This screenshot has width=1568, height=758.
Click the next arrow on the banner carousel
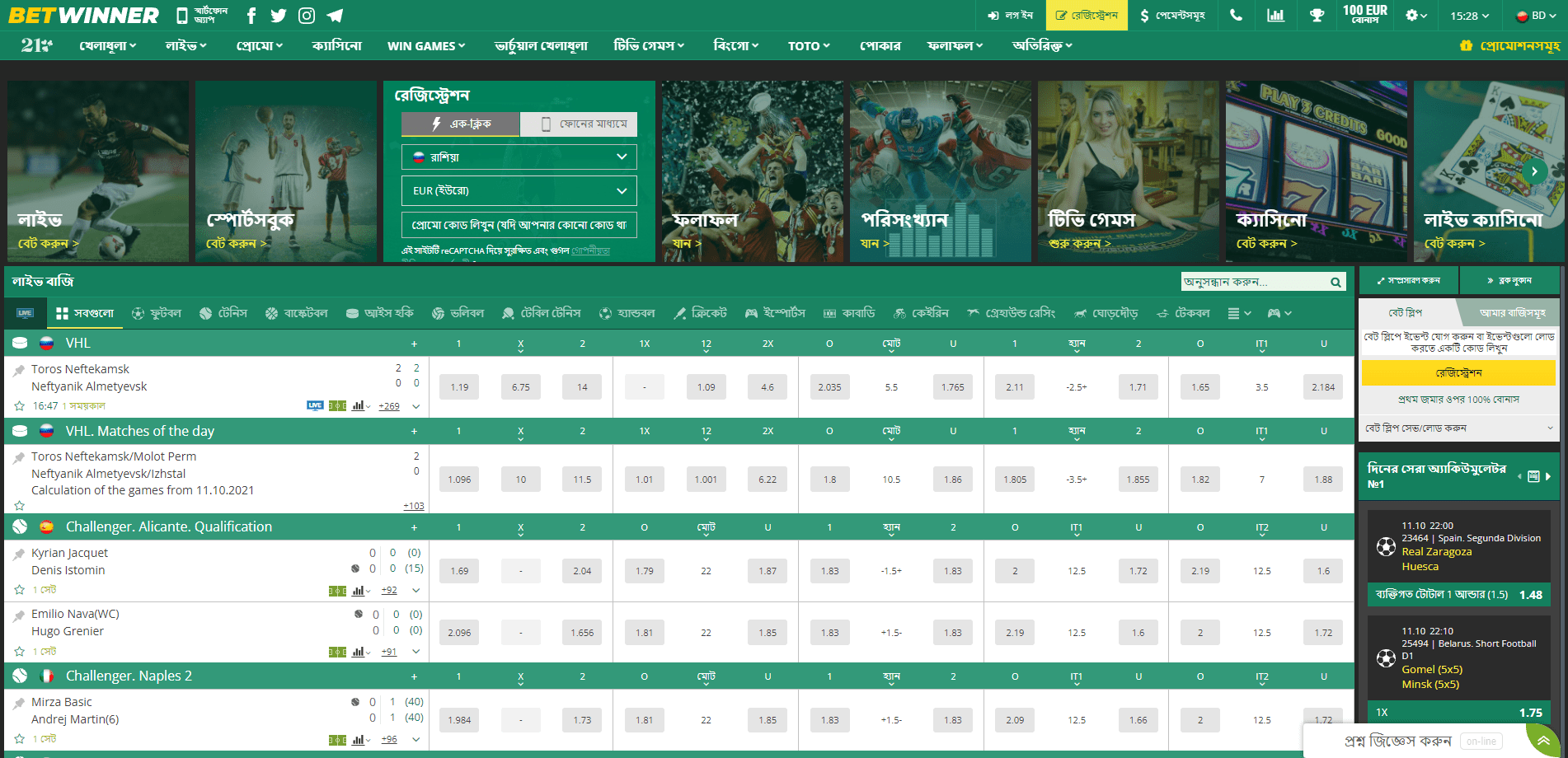[1534, 171]
